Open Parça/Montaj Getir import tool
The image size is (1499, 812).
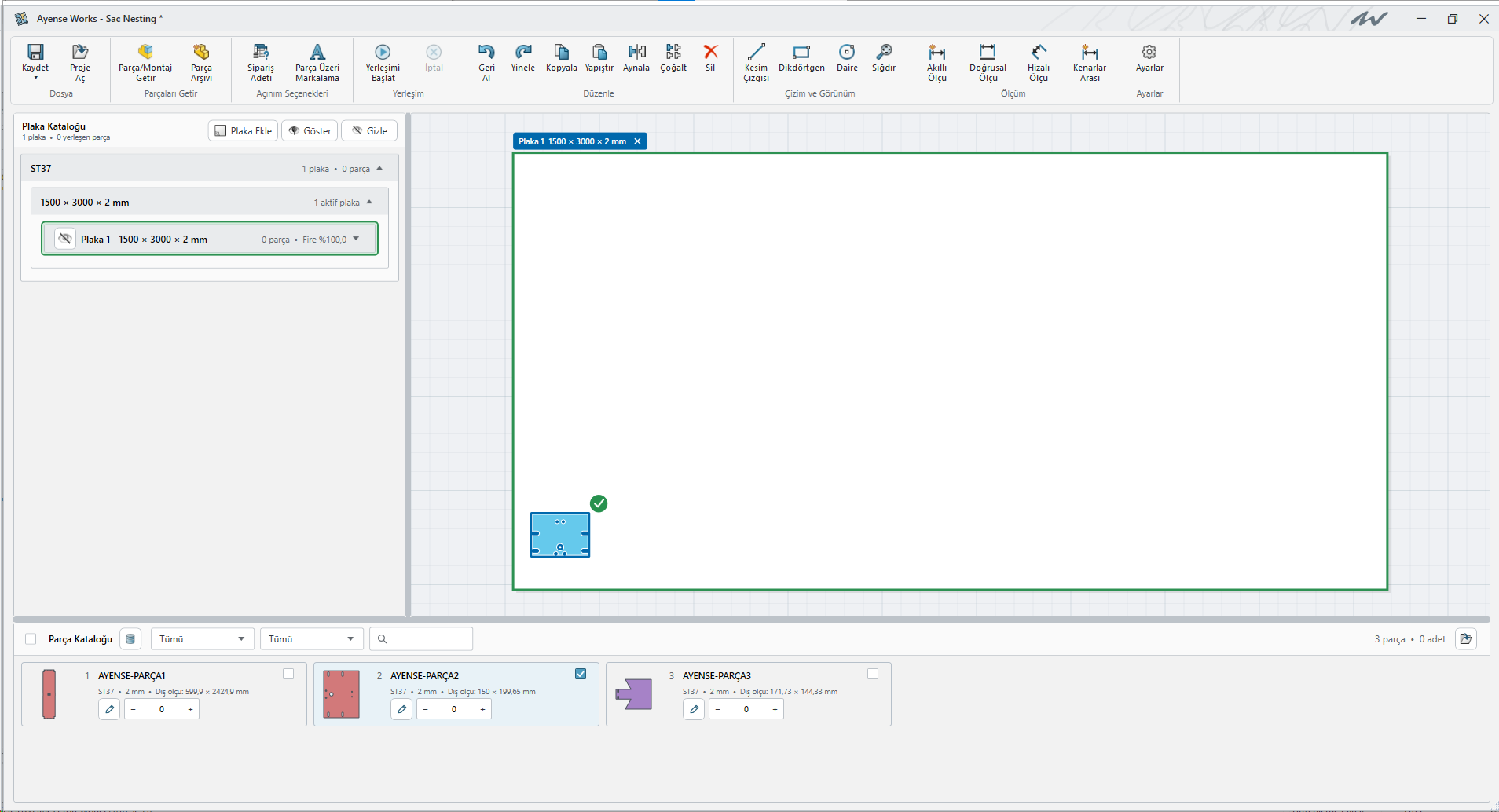(x=145, y=62)
